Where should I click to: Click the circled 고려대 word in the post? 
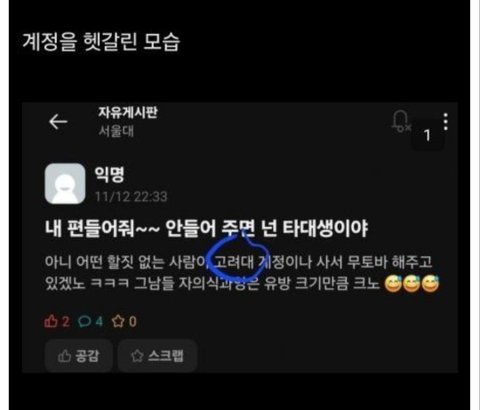click(234, 262)
